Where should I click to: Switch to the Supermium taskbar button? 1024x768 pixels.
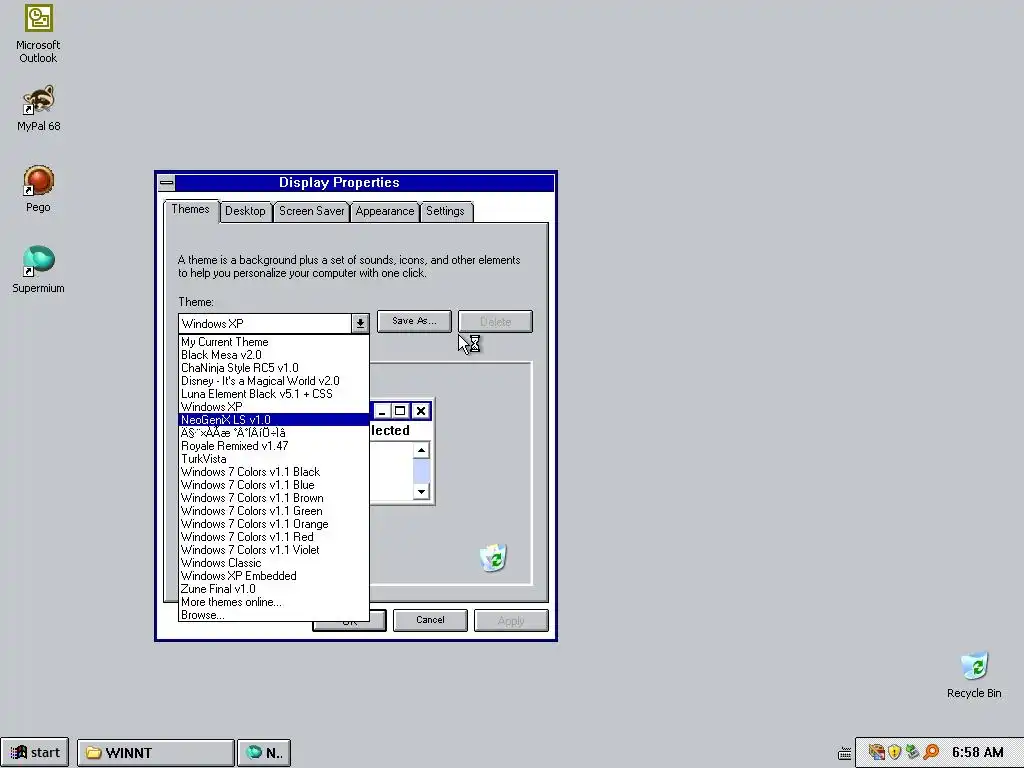pyautogui.click(x=264, y=752)
